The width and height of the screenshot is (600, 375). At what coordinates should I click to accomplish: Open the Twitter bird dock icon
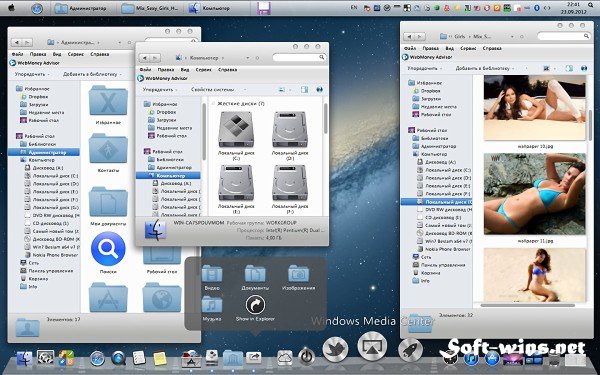pos(335,350)
